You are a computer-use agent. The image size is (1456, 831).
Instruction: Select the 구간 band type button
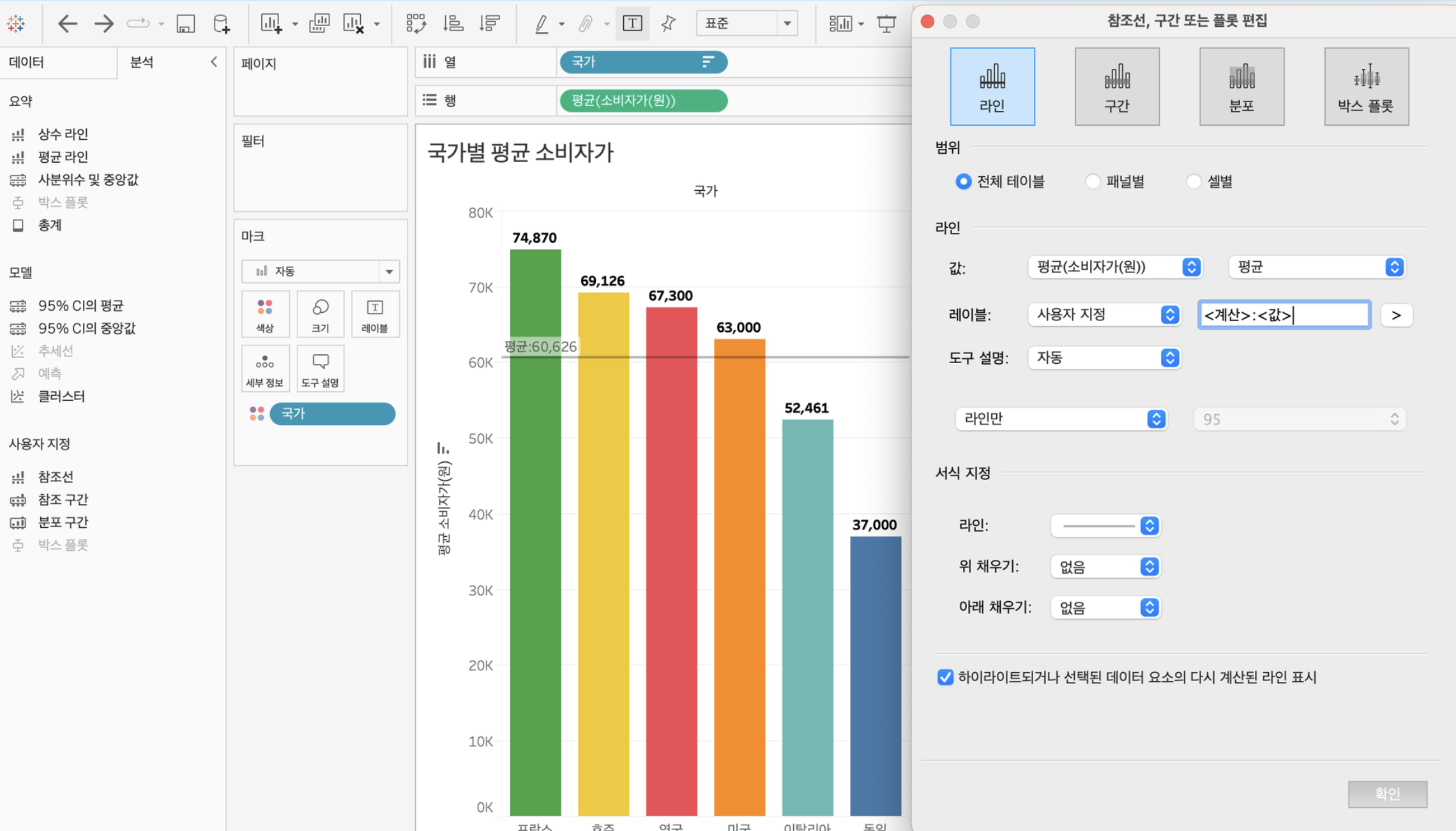(x=1116, y=86)
